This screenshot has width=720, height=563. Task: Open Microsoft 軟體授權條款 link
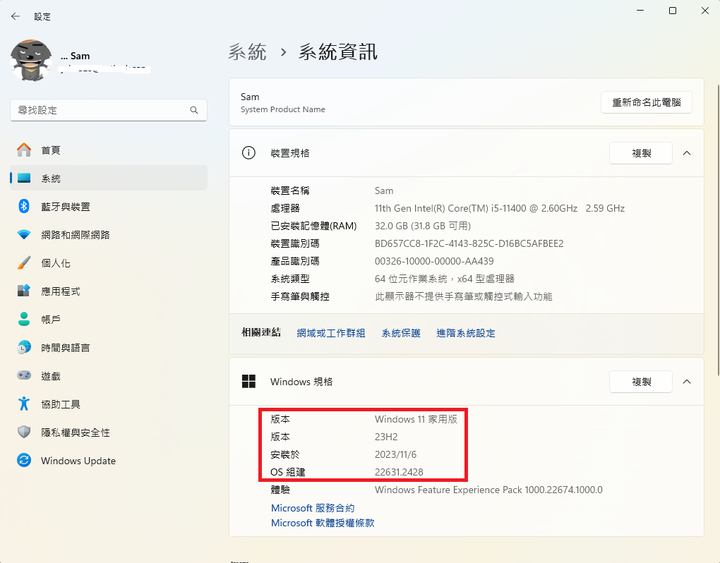coord(322,523)
